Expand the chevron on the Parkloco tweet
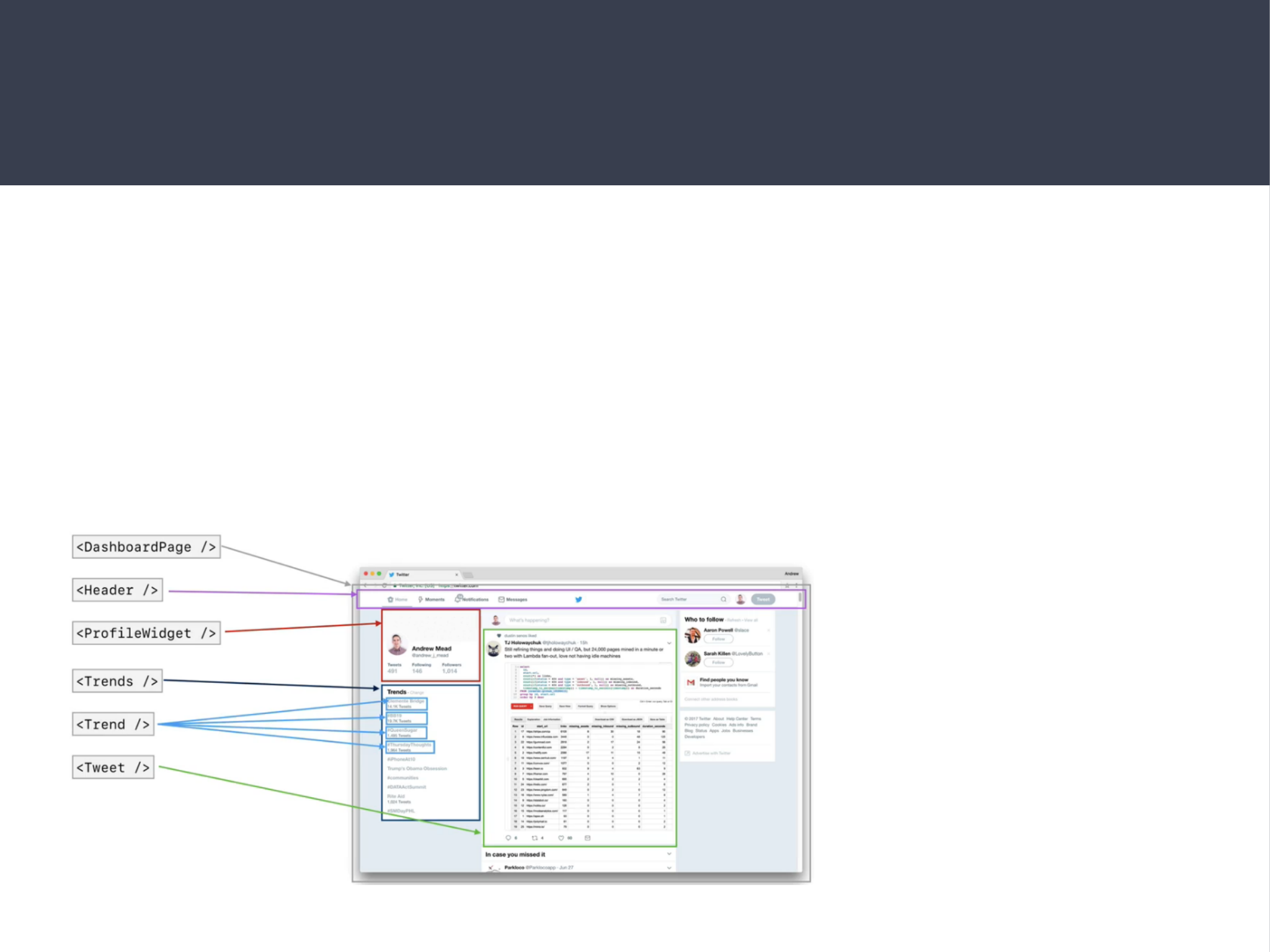This screenshot has height=952, width=1270. point(669,868)
